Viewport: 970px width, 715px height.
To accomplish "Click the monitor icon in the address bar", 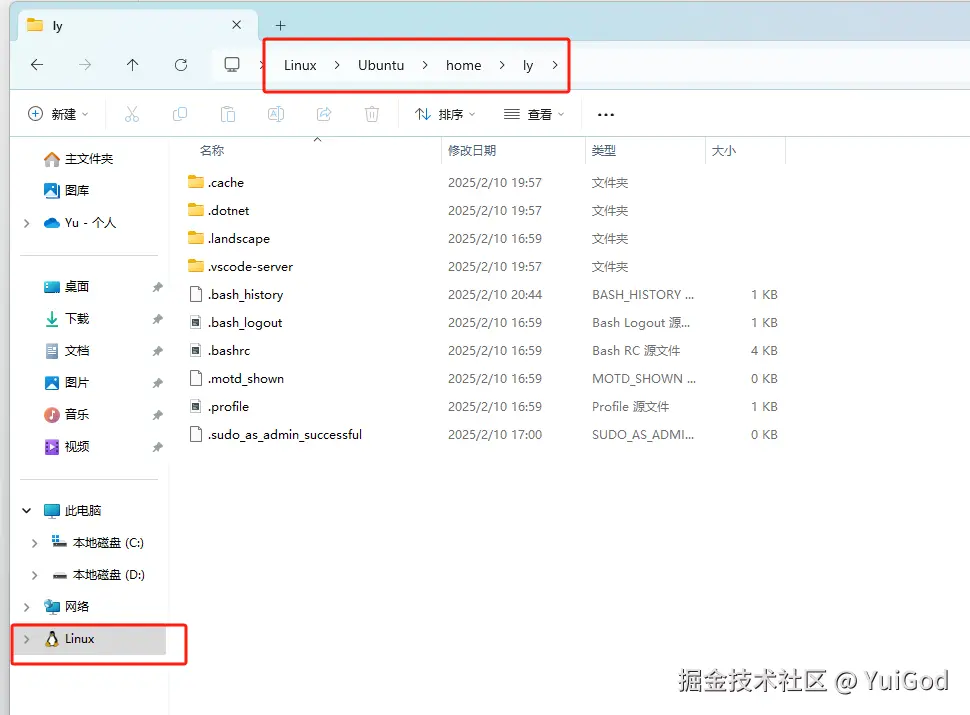I will [x=232, y=65].
